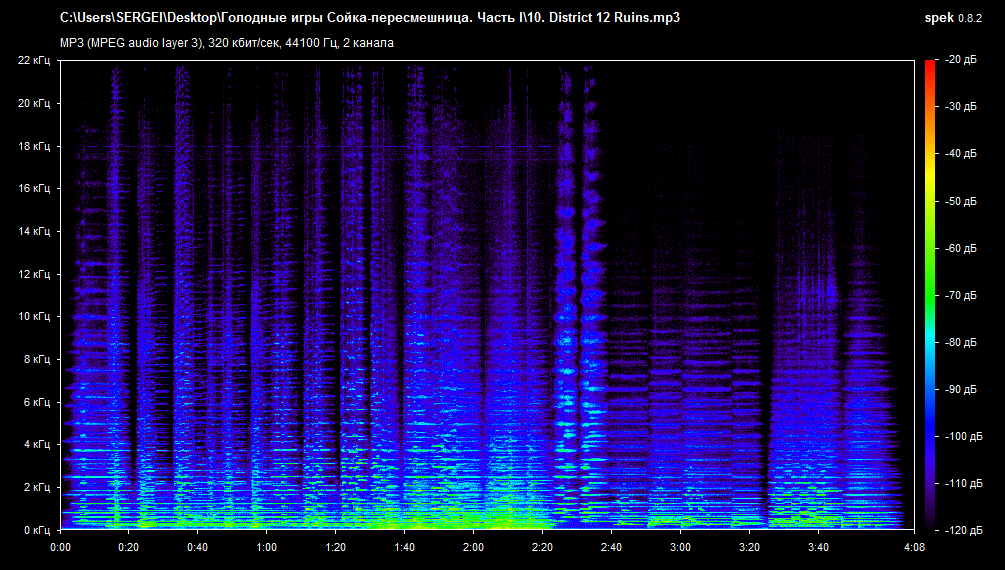Select the 4:08 end time marker
The height and width of the screenshot is (570, 1005).
[x=914, y=548]
